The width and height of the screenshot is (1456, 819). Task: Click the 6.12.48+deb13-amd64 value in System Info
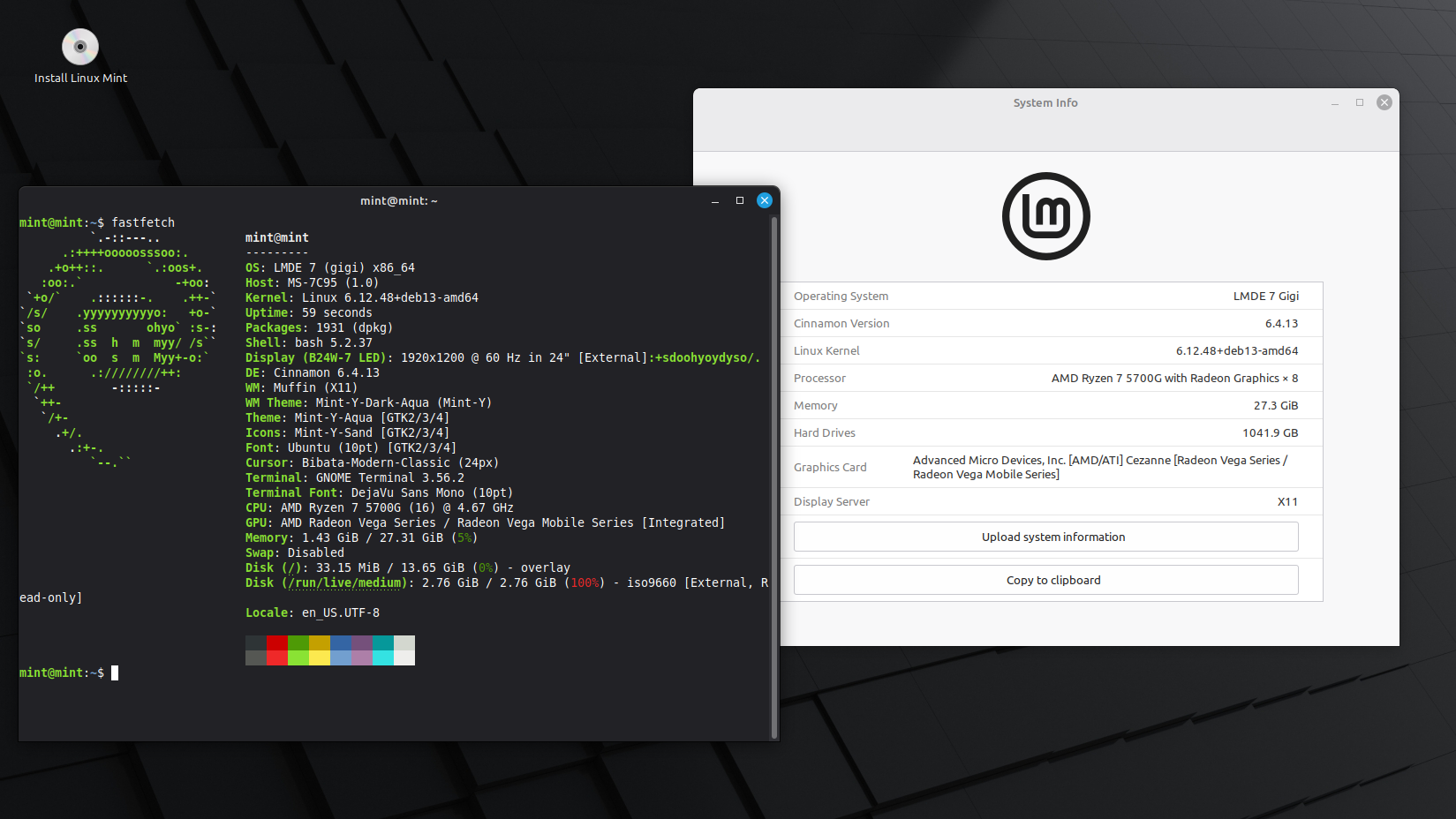(1237, 350)
